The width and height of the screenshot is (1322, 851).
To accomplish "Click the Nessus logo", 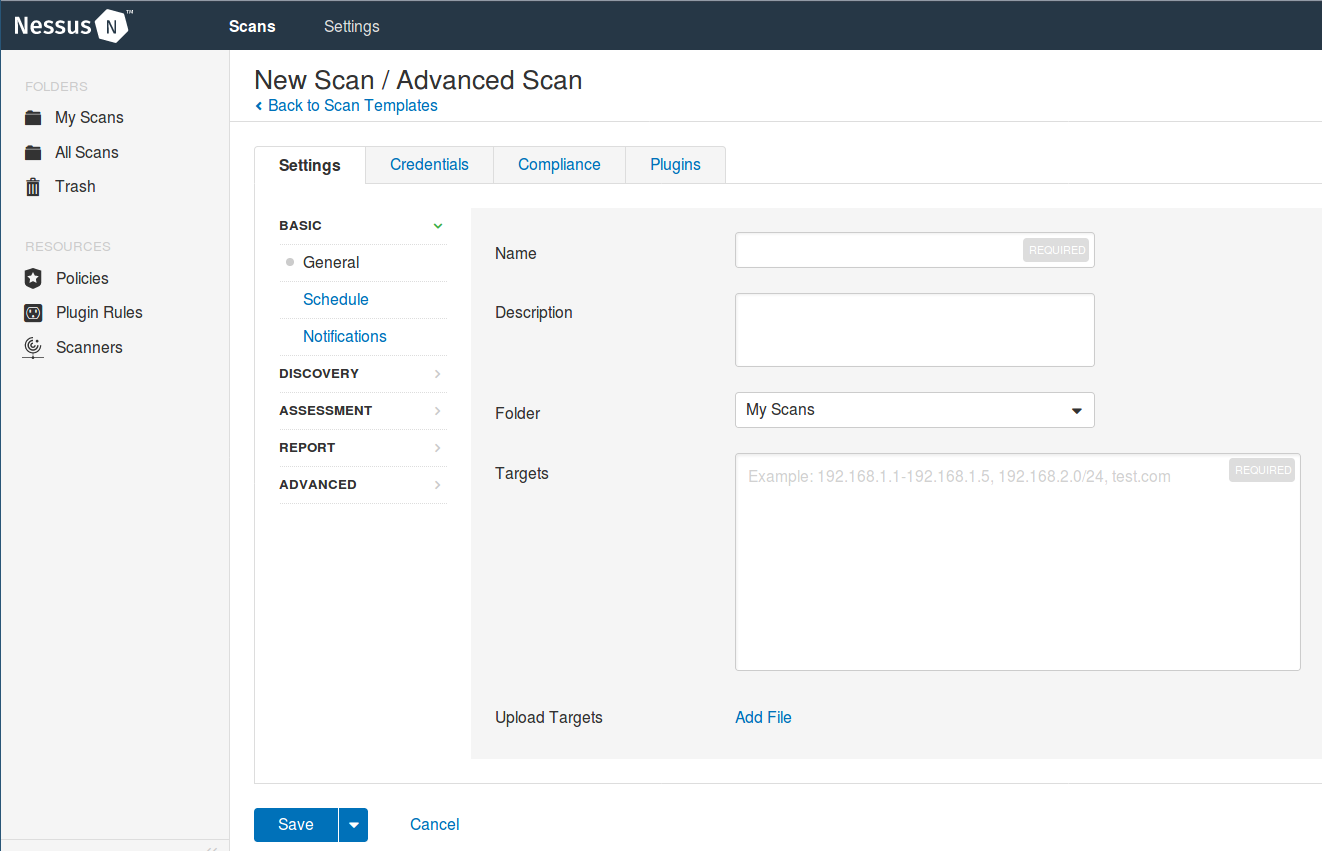I will click(73, 26).
